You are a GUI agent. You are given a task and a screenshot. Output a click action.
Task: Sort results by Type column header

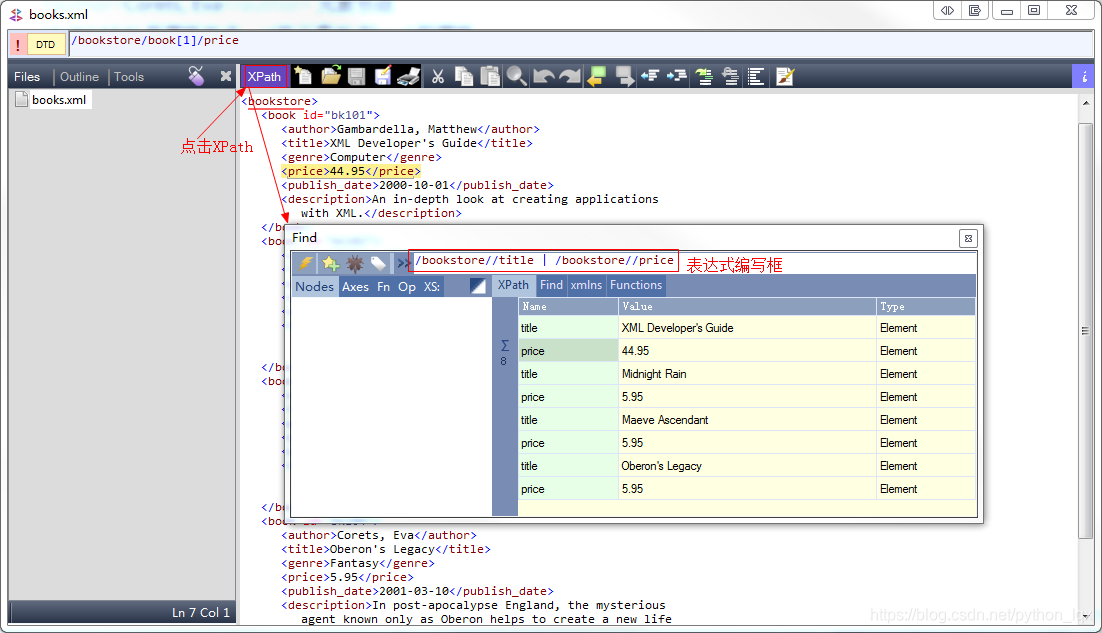(926, 306)
